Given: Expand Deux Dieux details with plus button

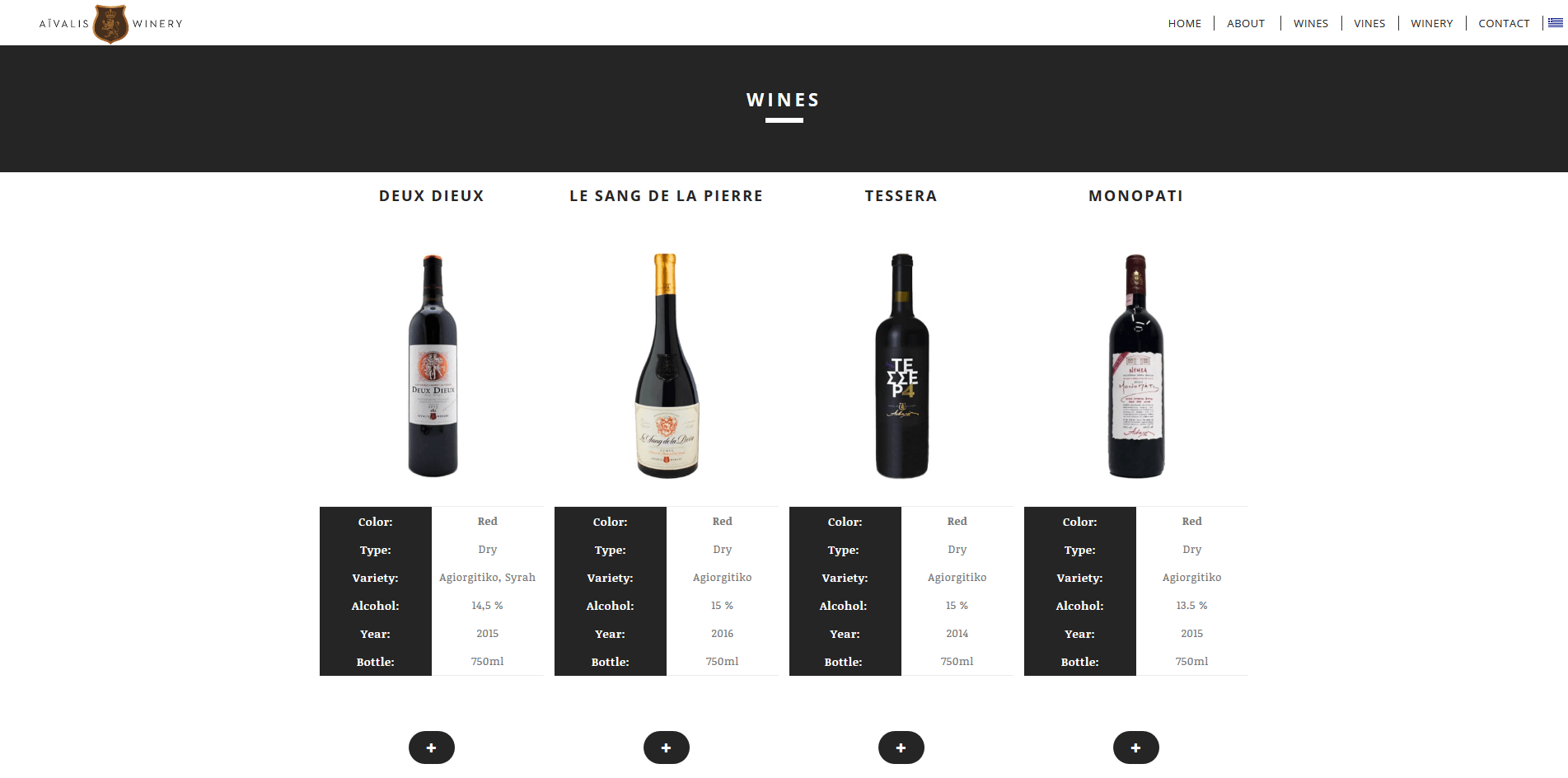Looking at the screenshot, I should [x=432, y=748].
